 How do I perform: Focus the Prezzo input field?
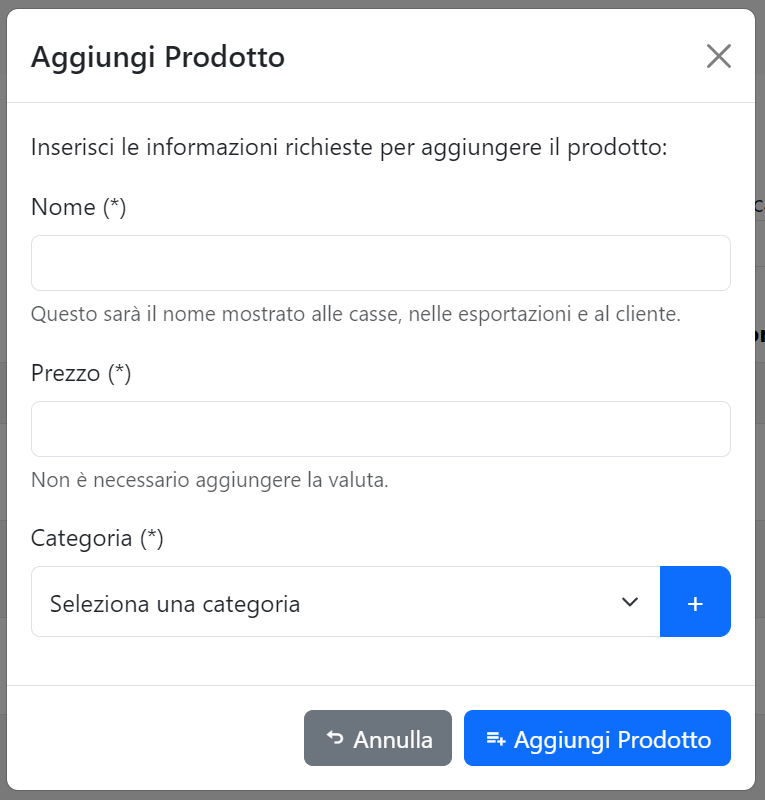pyautogui.click(x=381, y=429)
